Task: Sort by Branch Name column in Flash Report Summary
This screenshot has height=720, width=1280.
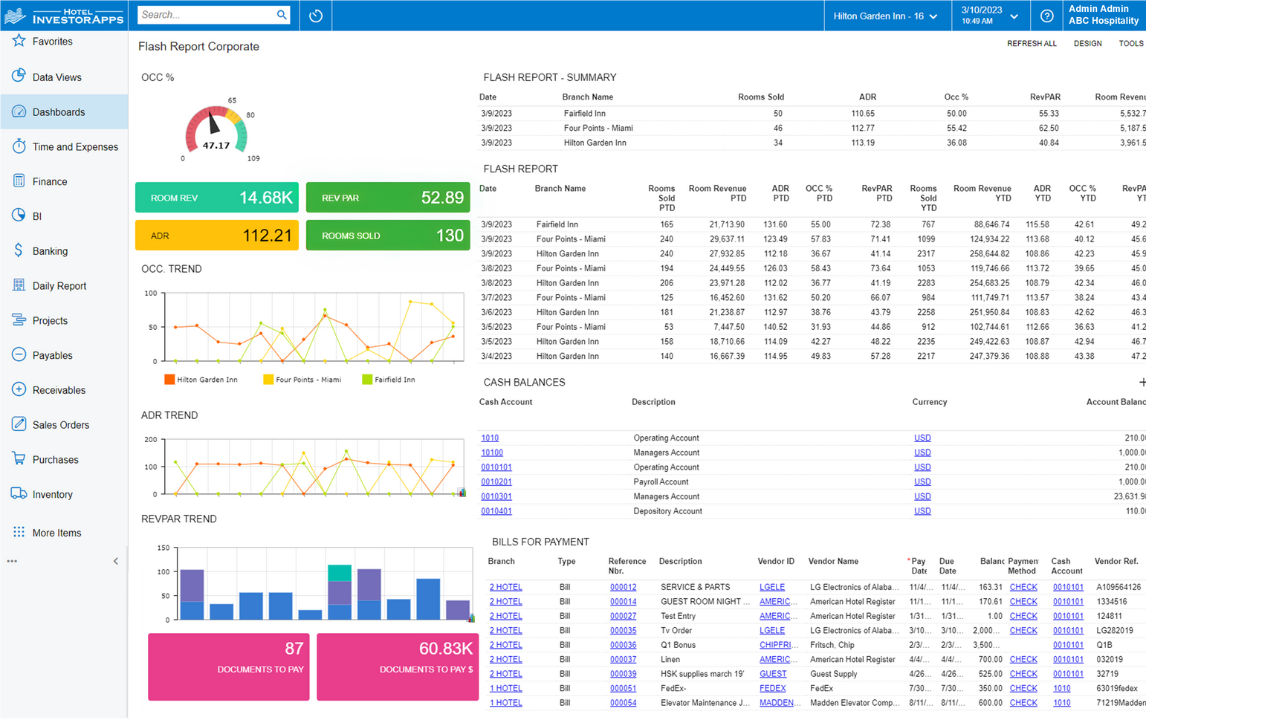Action: pos(587,97)
